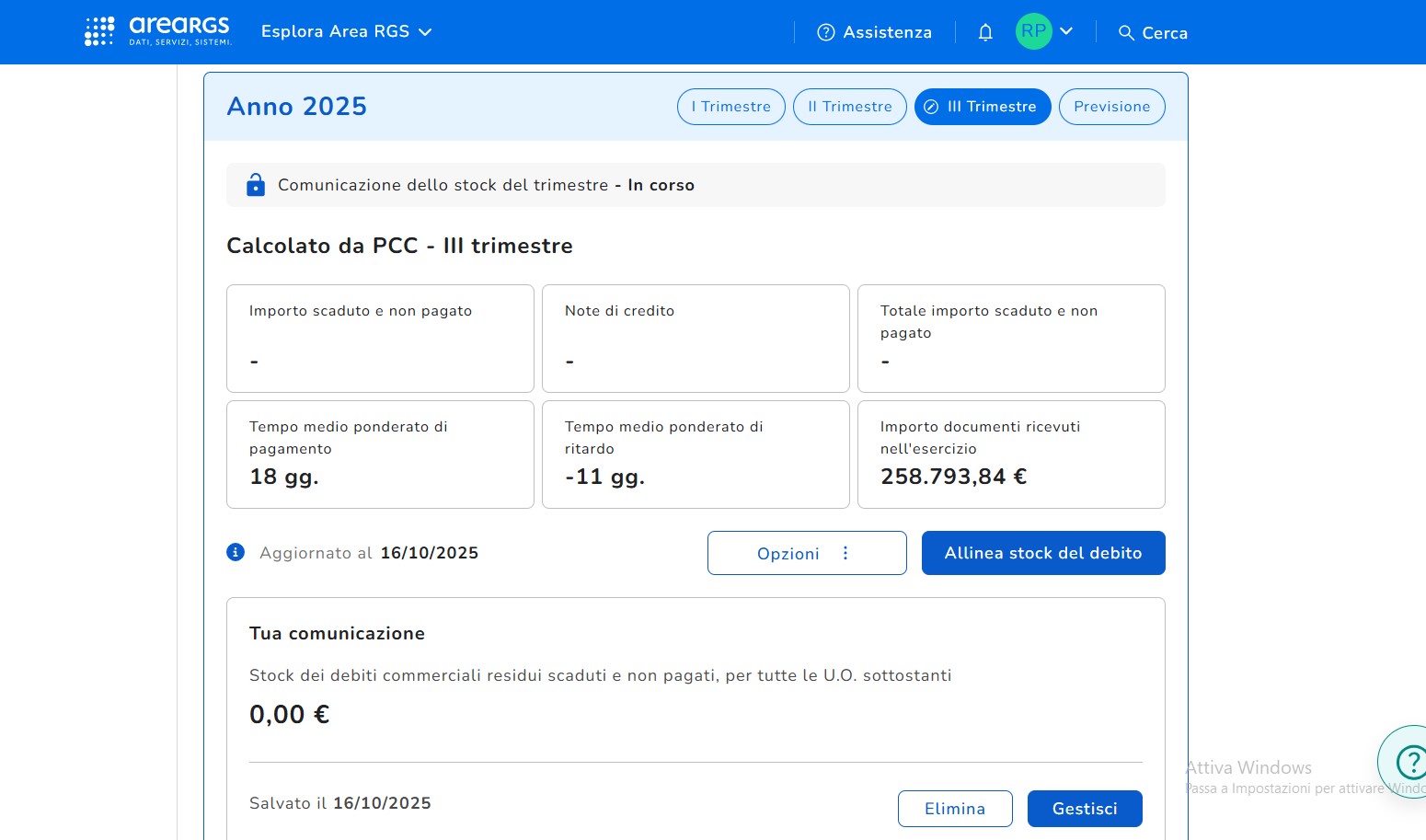Screen dimensions: 1426x840
Task: Click the AreaRGS logo
Action: point(157,31)
